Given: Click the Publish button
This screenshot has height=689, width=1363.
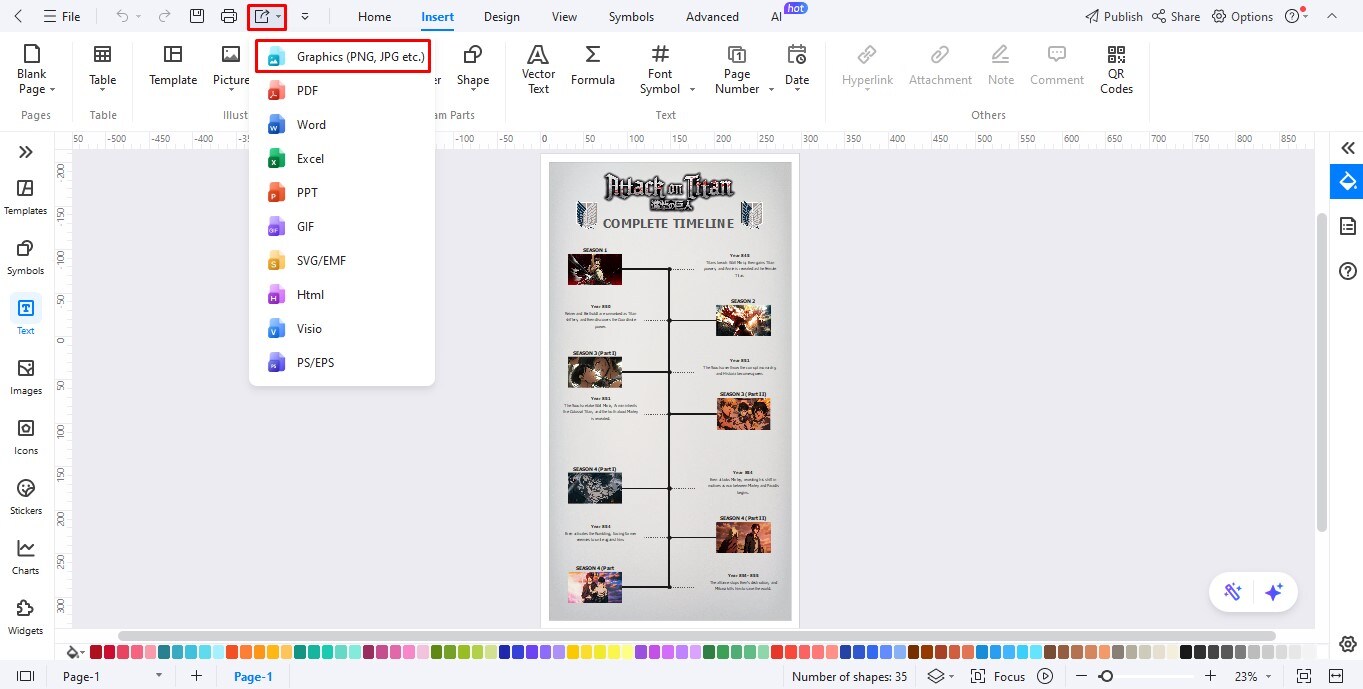Looking at the screenshot, I should [x=1114, y=16].
